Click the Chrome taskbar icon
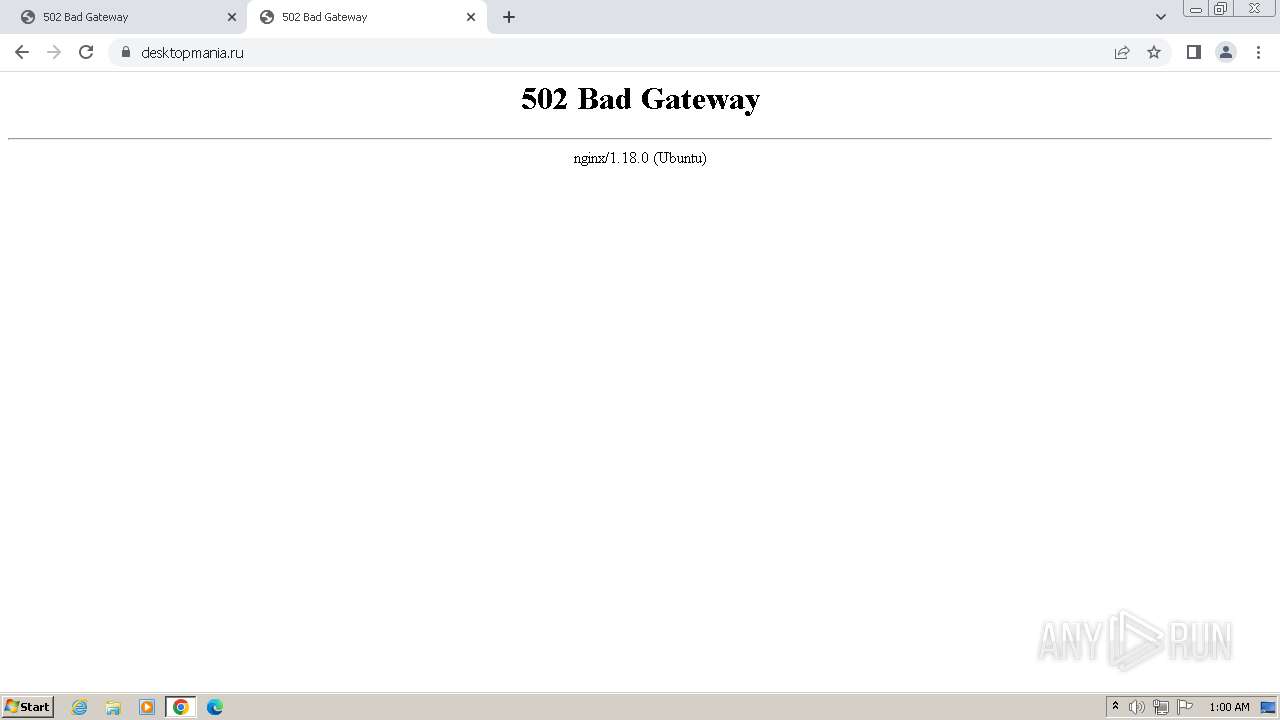The width and height of the screenshot is (1280, 720). coord(181,707)
